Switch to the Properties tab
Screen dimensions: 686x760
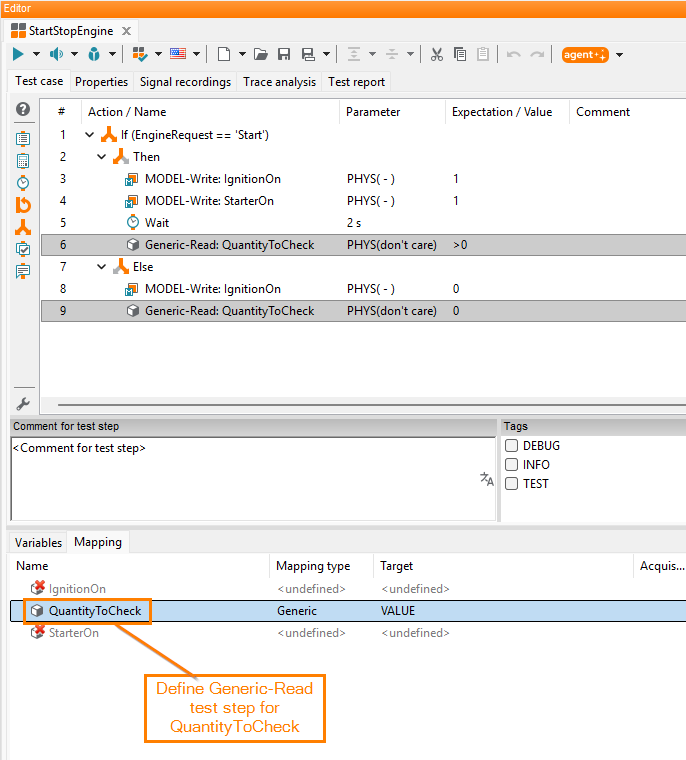(101, 82)
